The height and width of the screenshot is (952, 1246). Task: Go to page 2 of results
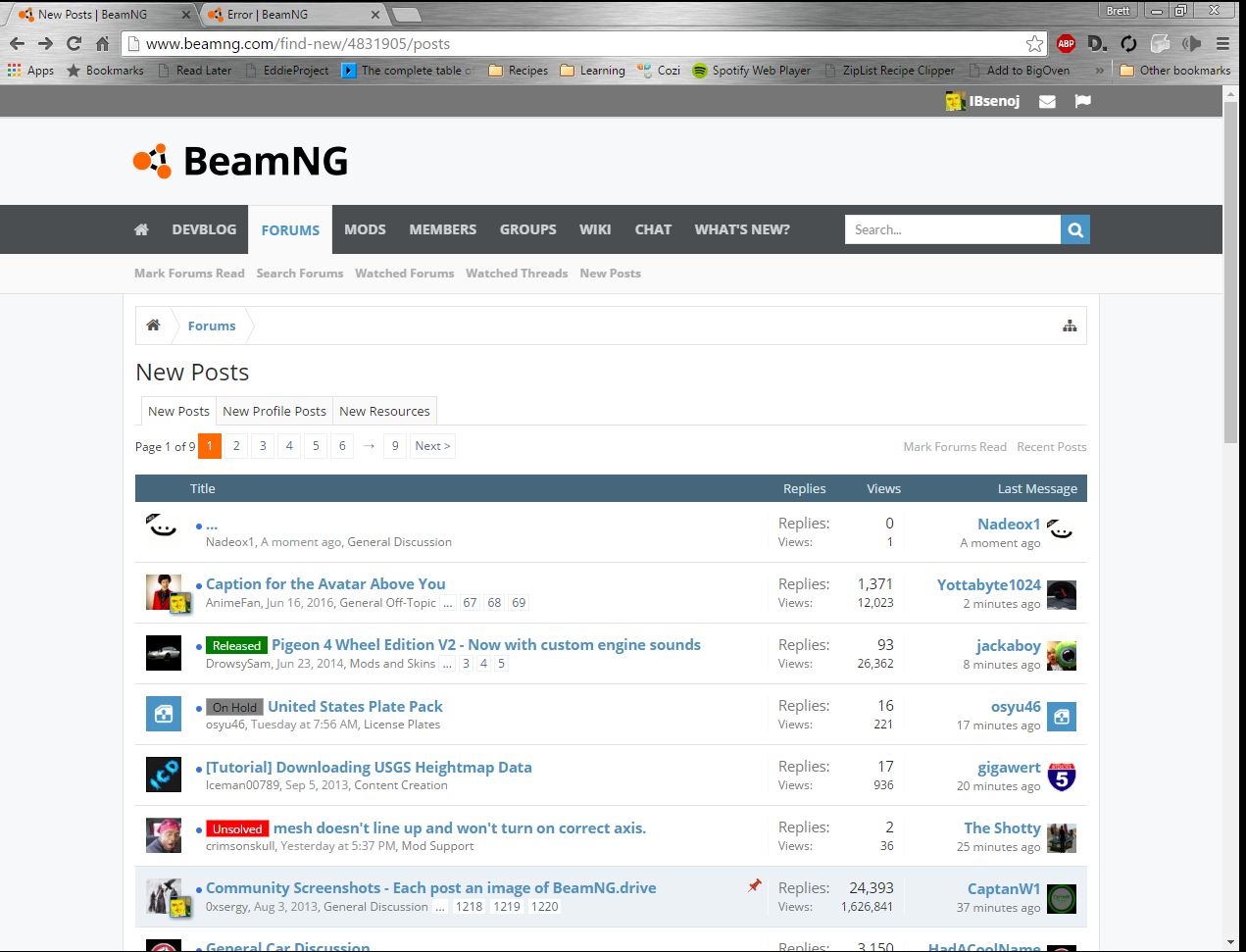[x=236, y=446]
